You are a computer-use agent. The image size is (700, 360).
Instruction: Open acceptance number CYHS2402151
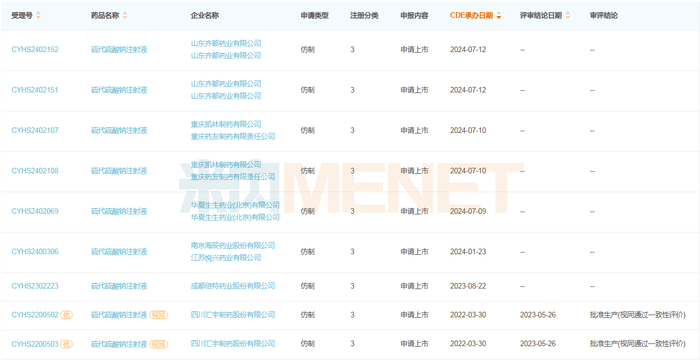pyautogui.click(x=35, y=90)
